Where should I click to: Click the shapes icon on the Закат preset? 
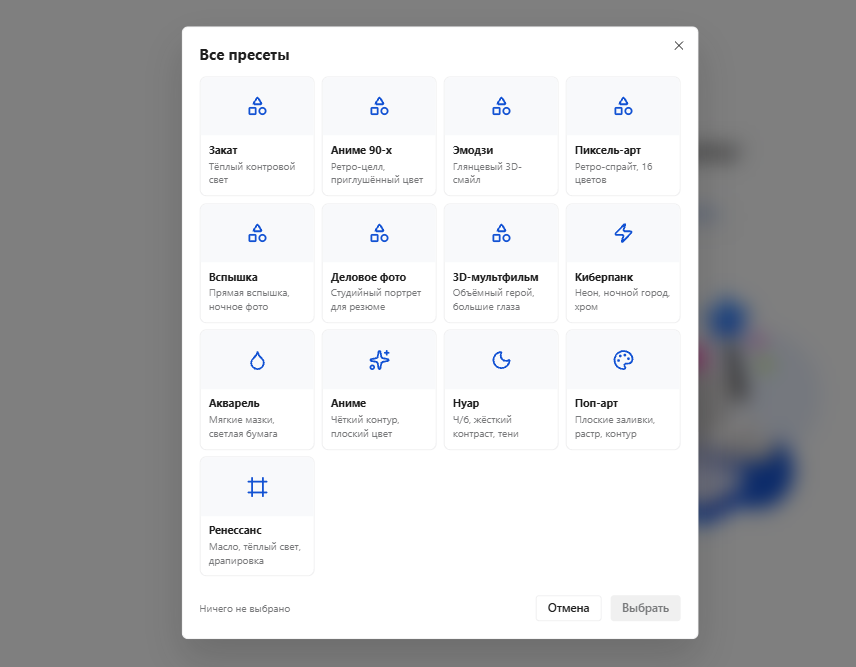pos(257,106)
